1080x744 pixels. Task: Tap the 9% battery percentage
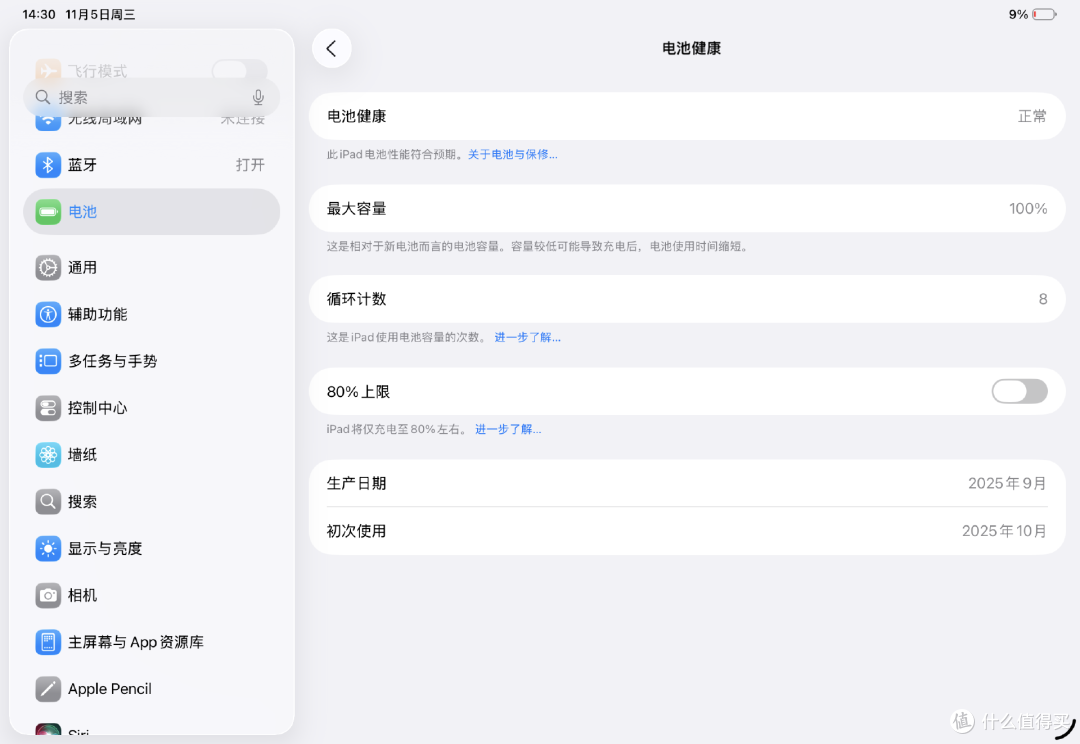1018,14
